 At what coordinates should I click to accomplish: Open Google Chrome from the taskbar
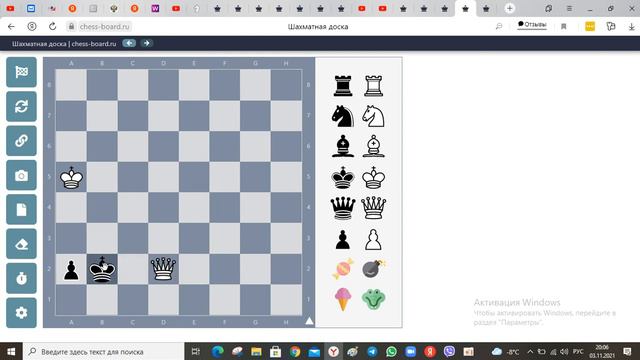(295, 351)
